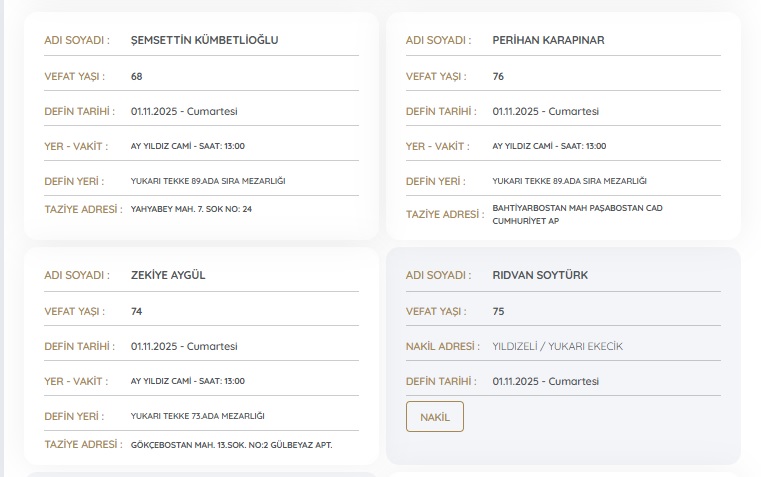Select the burial date in Şemsettin Kümbetlioğlu's card
The width and height of the screenshot is (761, 477).
pos(183,111)
